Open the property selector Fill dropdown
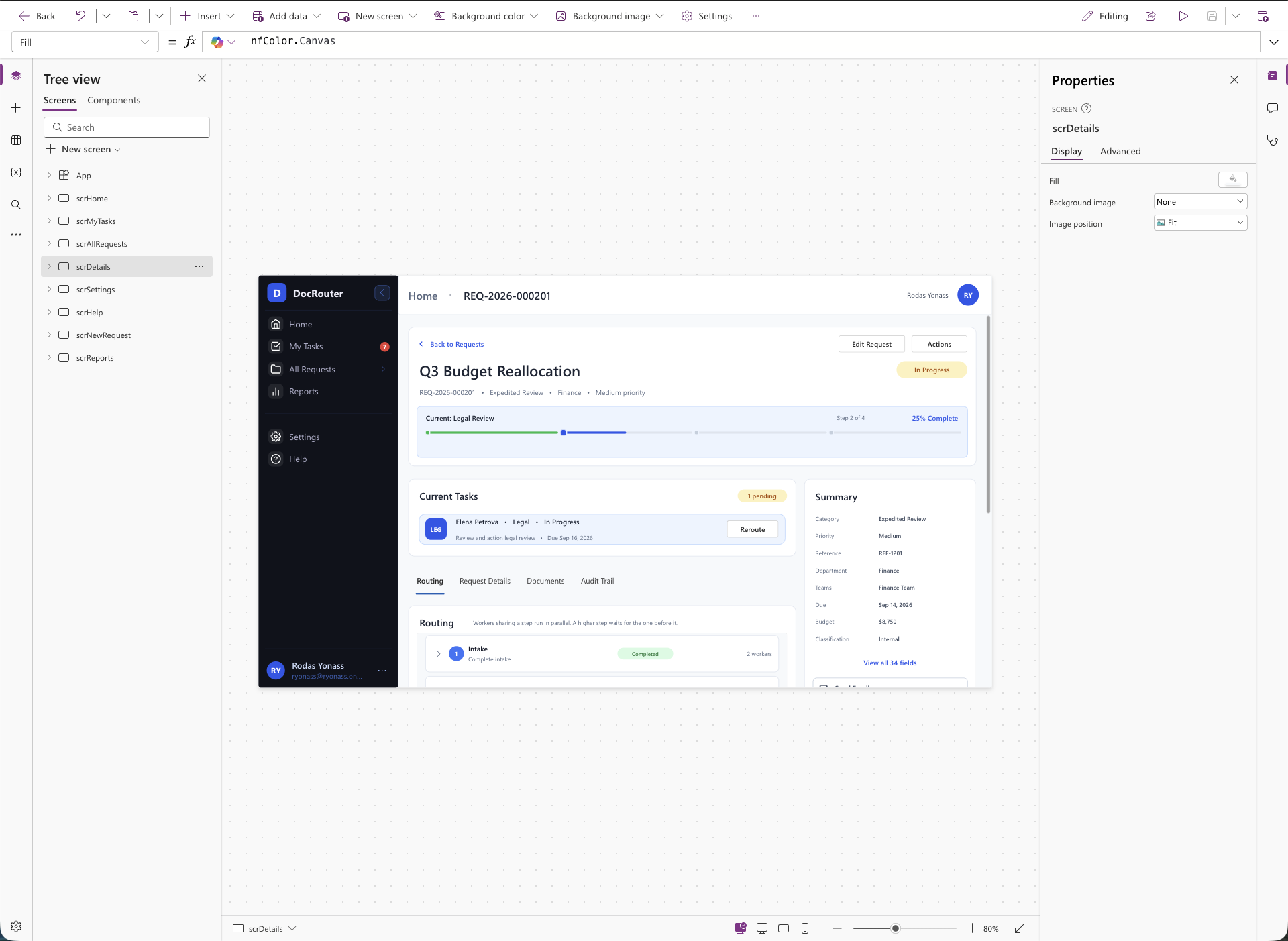 85,42
